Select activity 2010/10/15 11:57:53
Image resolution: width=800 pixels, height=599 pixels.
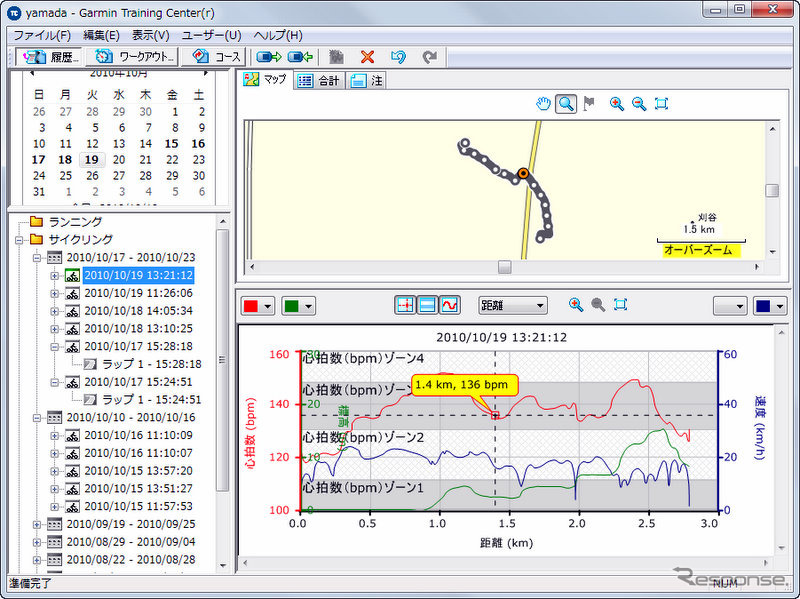pyautogui.click(x=138, y=506)
